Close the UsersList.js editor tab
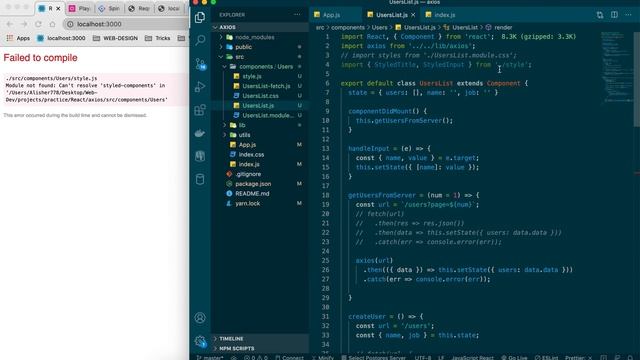The width and height of the screenshot is (640, 360). (413, 15)
